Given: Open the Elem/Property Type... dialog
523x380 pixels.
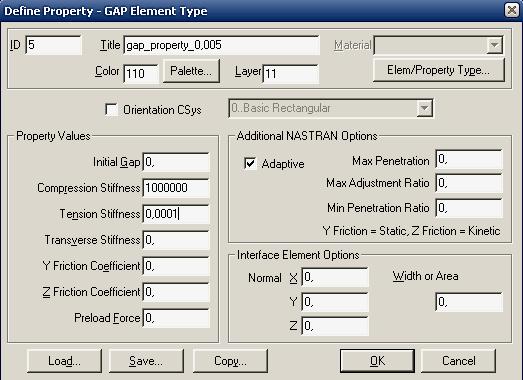Looking at the screenshot, I should pyautogui.click(x=439, y=70).
